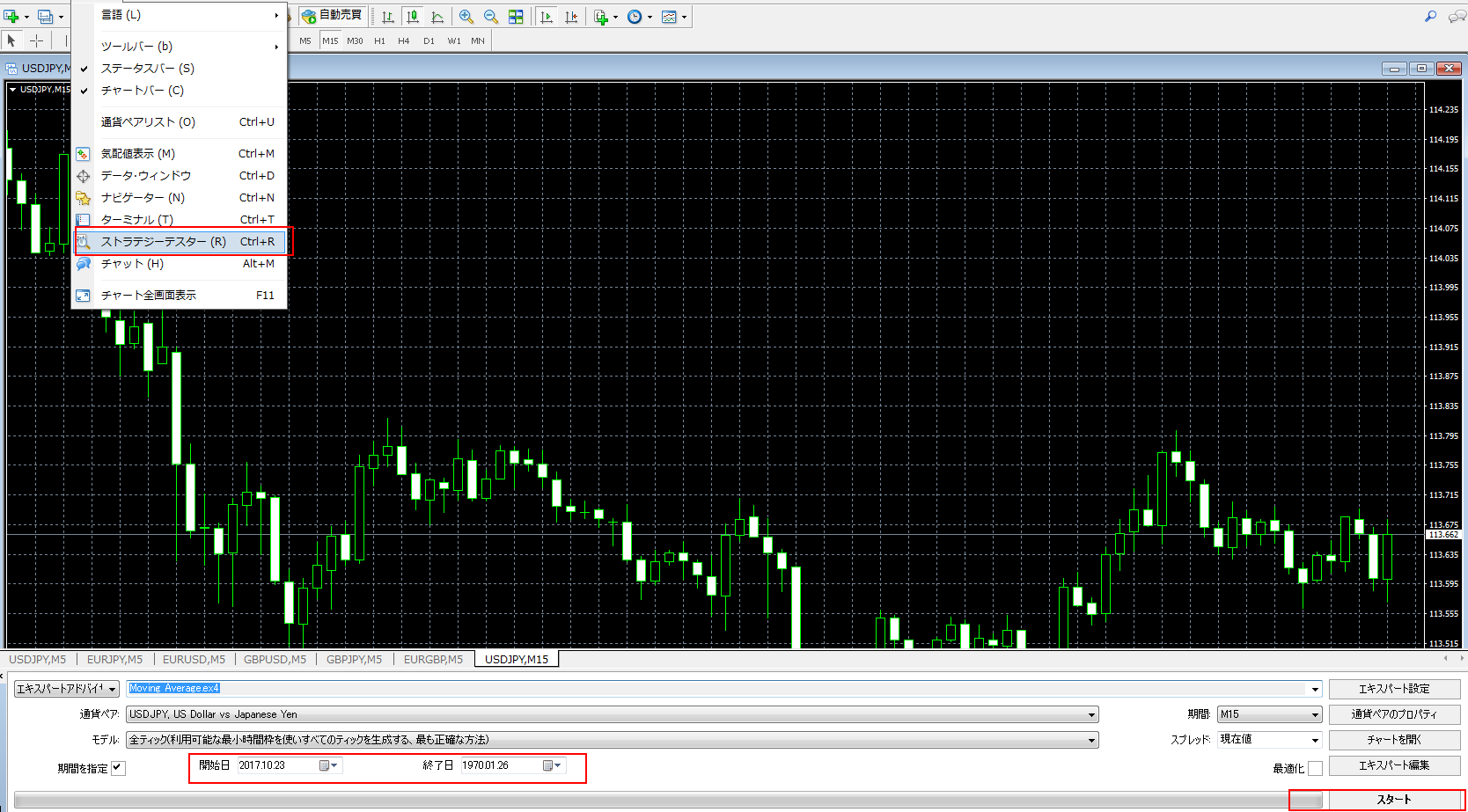Choose ターミナル (T) menu entry
Image resolution: width=1468 pixels, height=812 pixels.
coord(180,220)
